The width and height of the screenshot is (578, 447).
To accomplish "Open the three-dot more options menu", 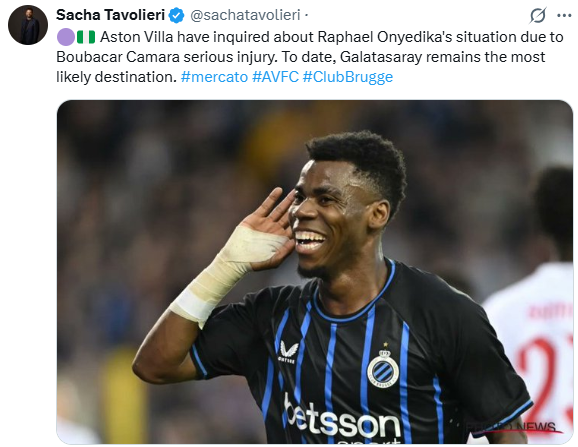I will pyautogui.click(x=564, y=15).
